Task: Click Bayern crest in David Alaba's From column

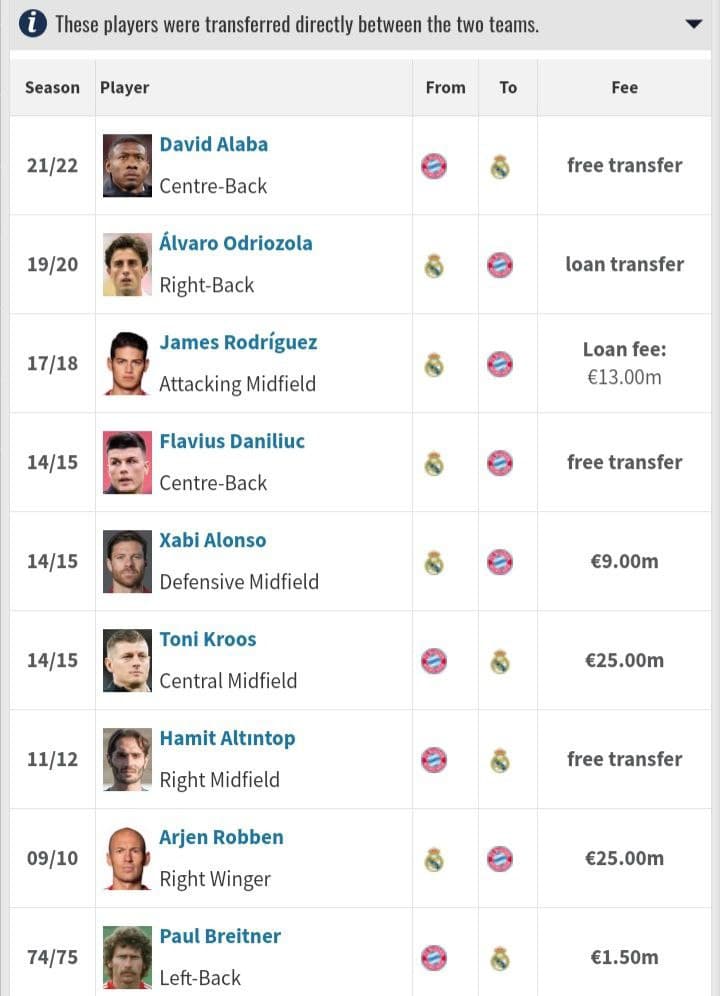Action: click(434, 166)
